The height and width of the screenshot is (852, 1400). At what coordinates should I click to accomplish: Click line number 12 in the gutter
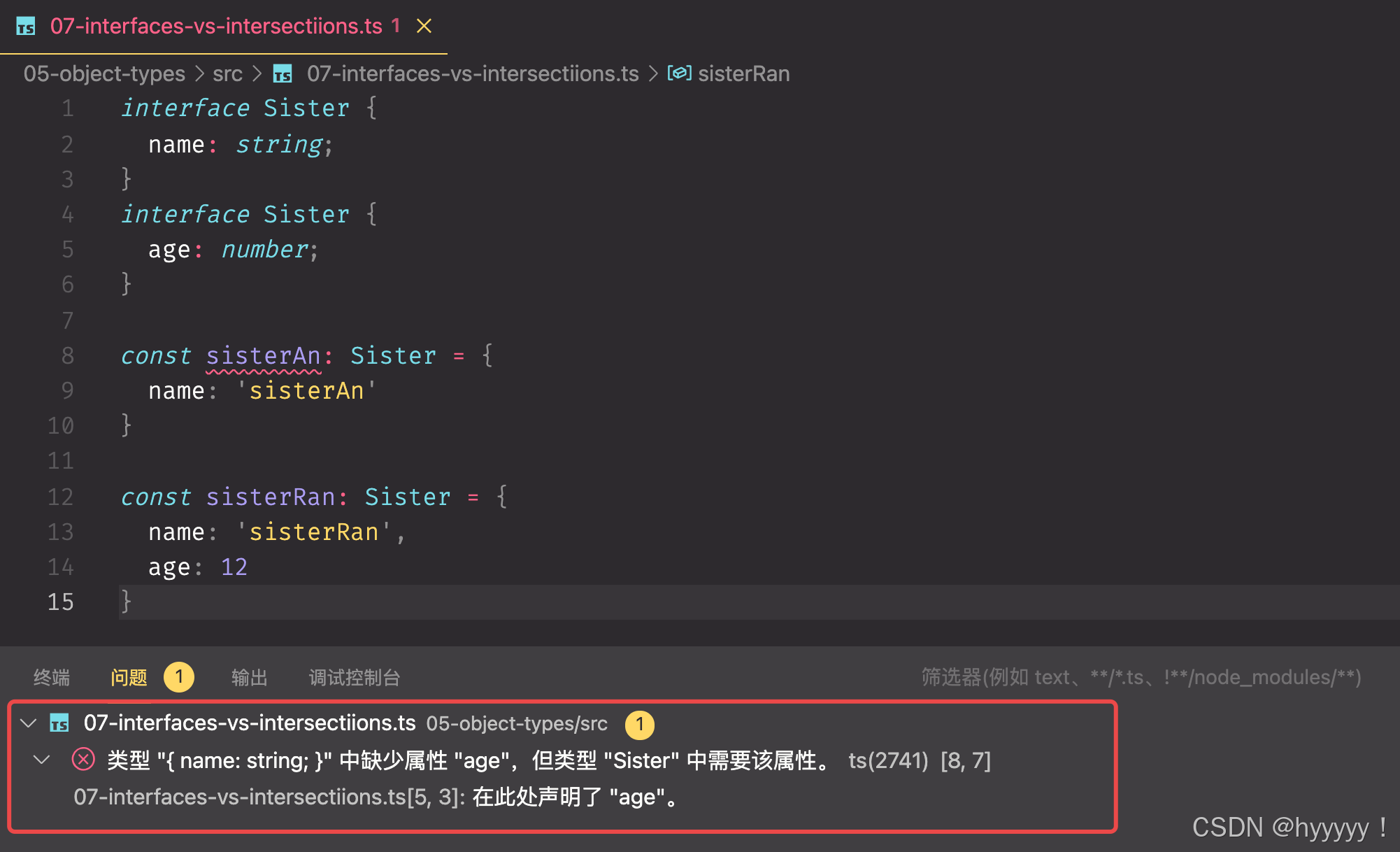pyautogui.click(x=60, y=497)
